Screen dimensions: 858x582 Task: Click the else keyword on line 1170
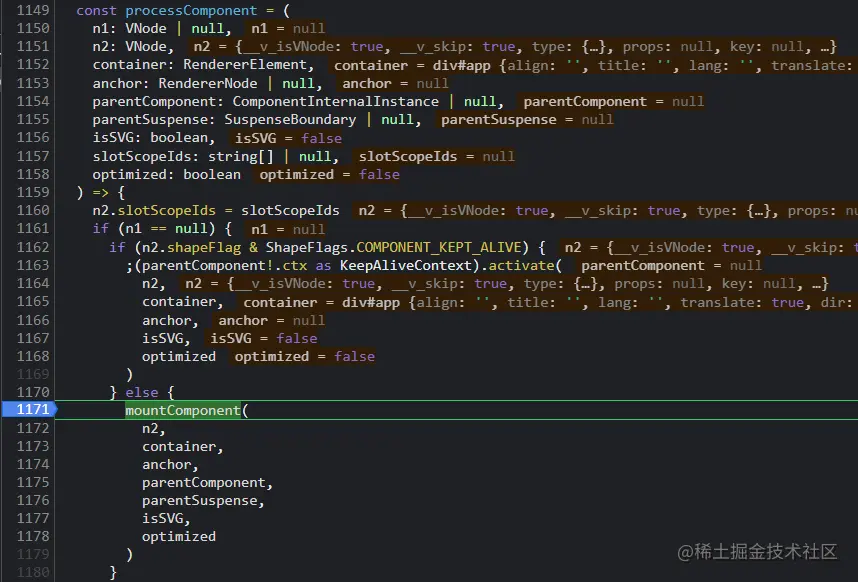[x=142, y=392]
